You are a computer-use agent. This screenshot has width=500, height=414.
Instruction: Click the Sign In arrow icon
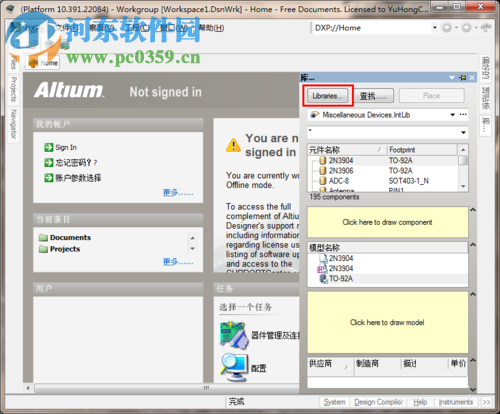(49, 147)
